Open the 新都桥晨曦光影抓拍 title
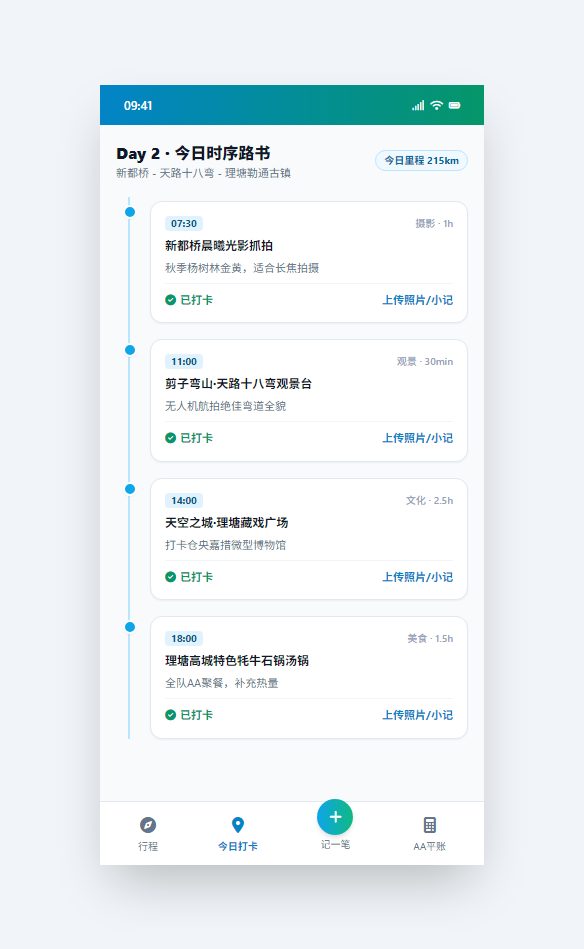Screen dimensions: 584x949 pos(219,245)
